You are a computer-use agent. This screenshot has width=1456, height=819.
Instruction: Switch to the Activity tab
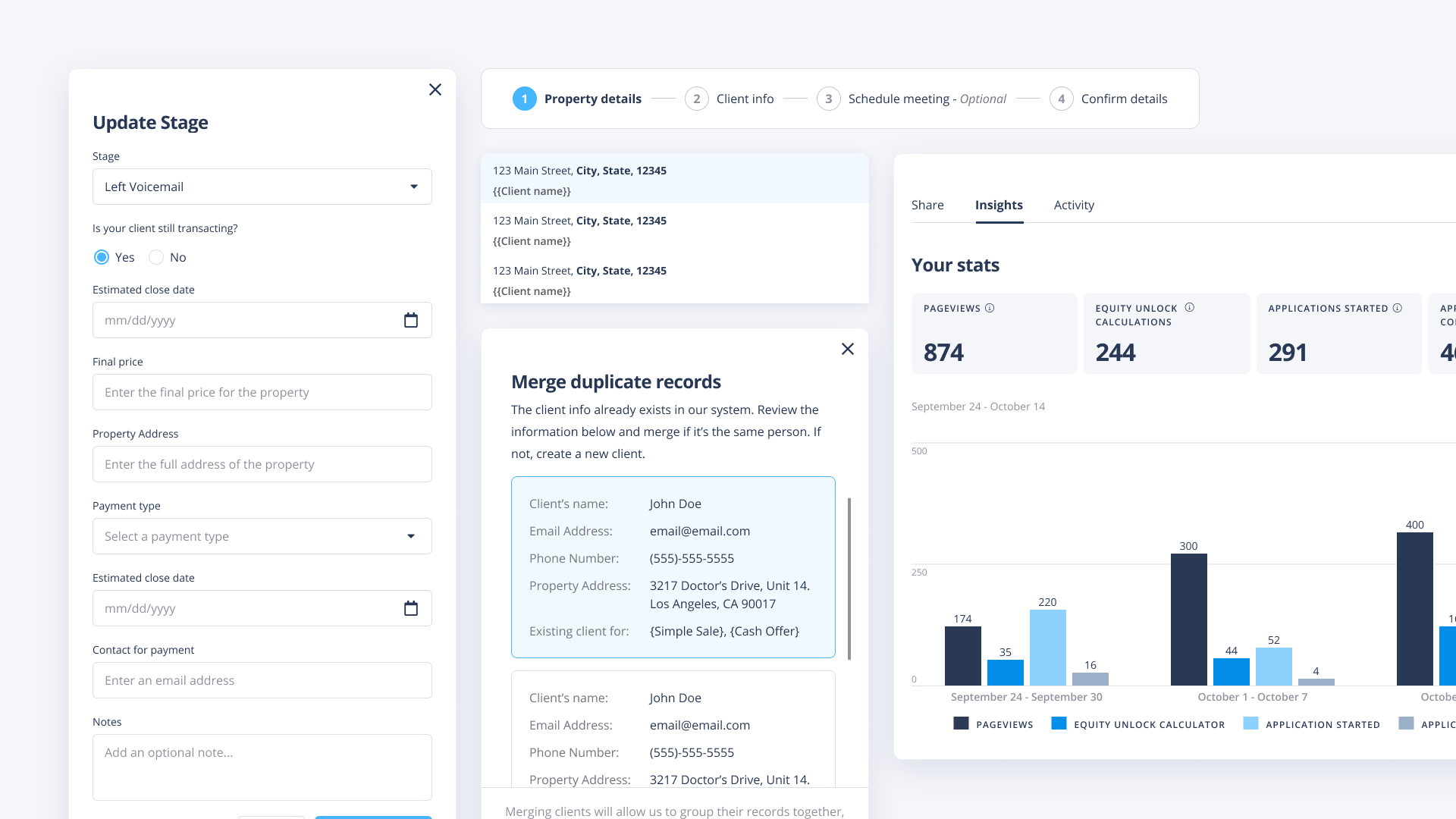coord(1073,205)
